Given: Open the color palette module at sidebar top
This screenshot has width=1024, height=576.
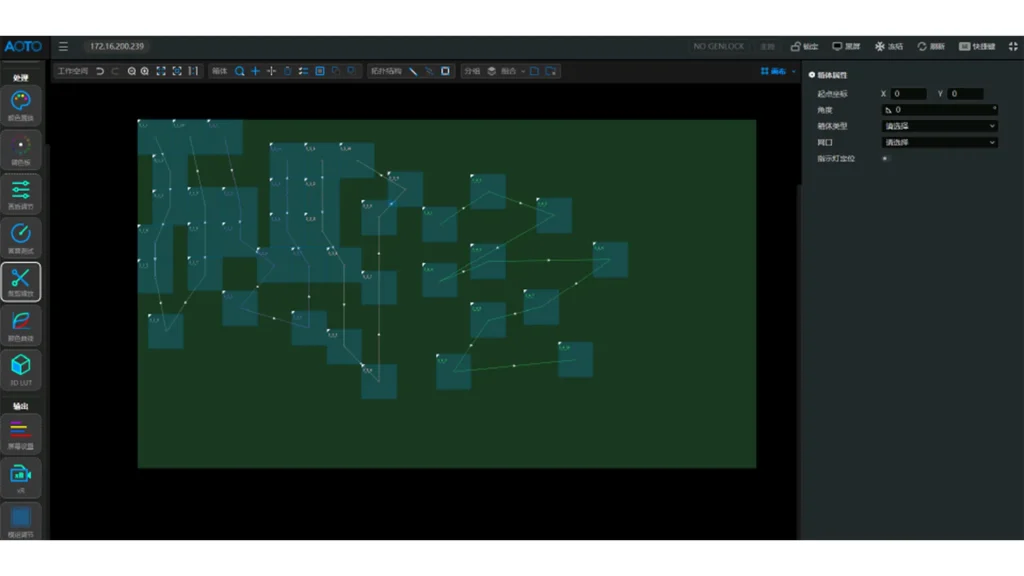Looking at the screenshot, I should point(21,103).
